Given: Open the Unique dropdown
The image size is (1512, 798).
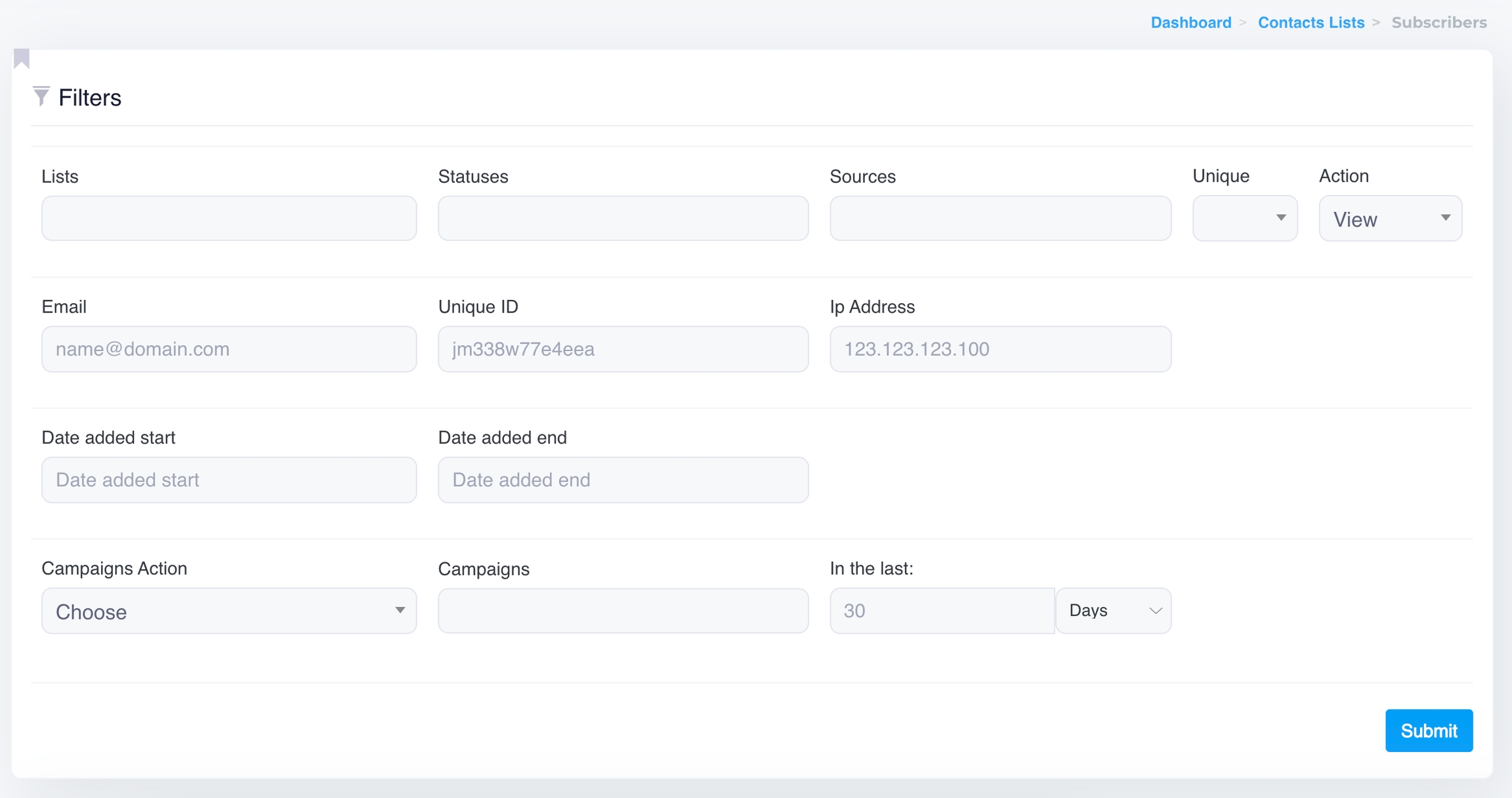Looking at the screenshot, I should [x=1244, y=218].
